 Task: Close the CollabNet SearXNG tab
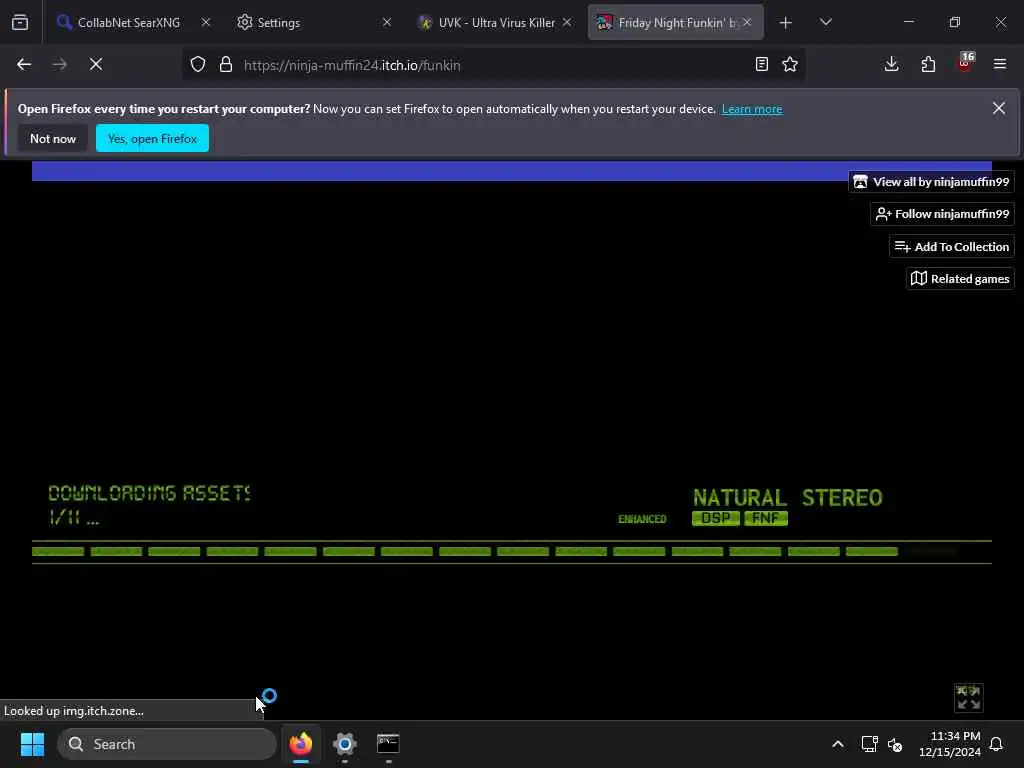tap(206, 23)
